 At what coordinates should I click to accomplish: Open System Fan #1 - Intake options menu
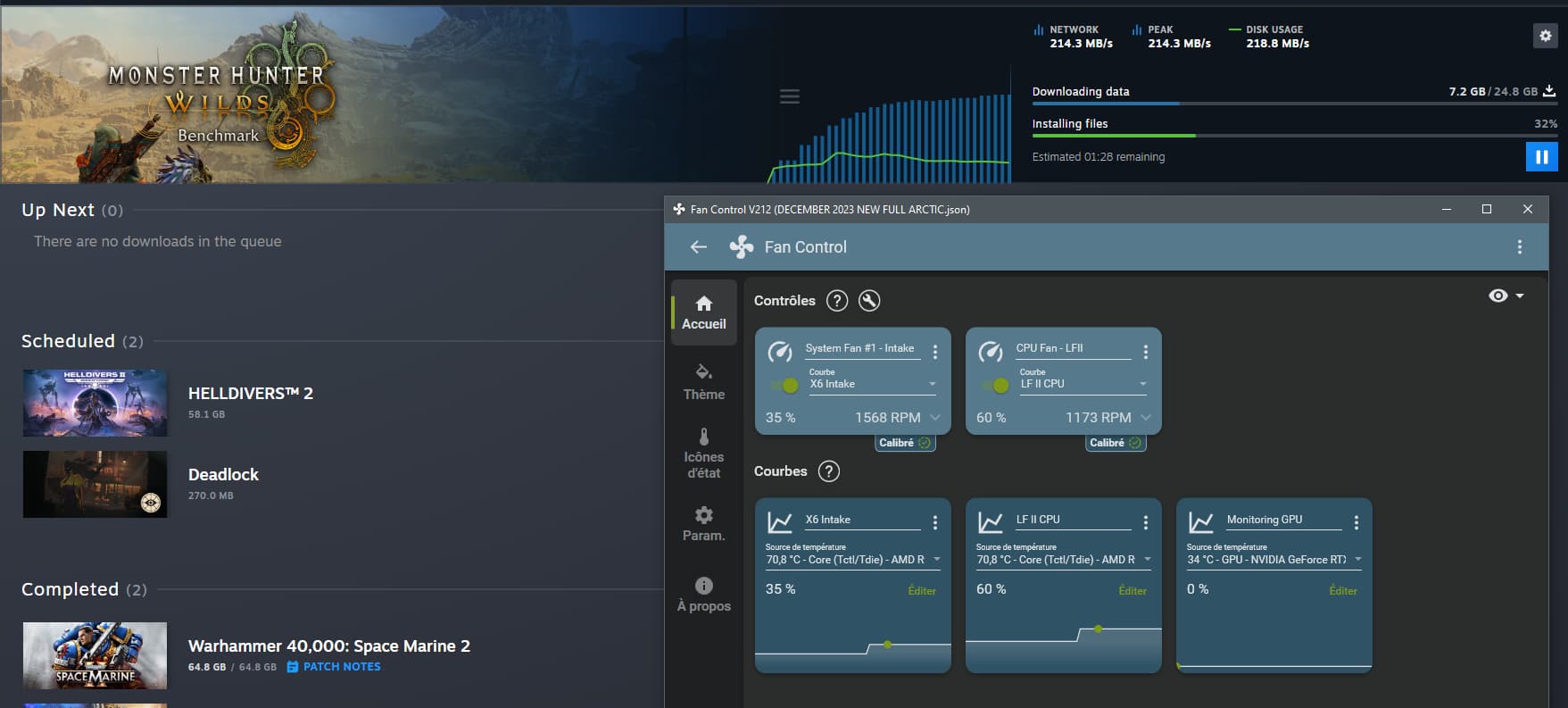(x=935, y=352)
